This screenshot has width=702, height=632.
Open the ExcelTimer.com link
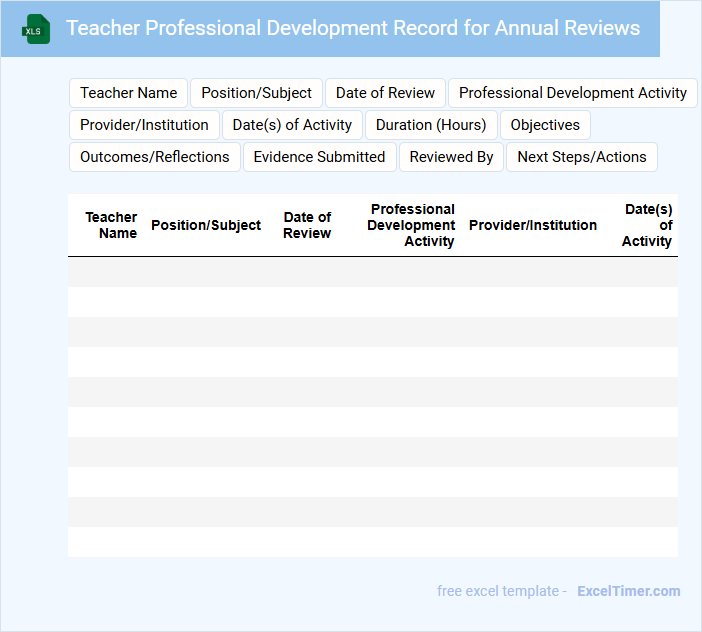point(628,591)
